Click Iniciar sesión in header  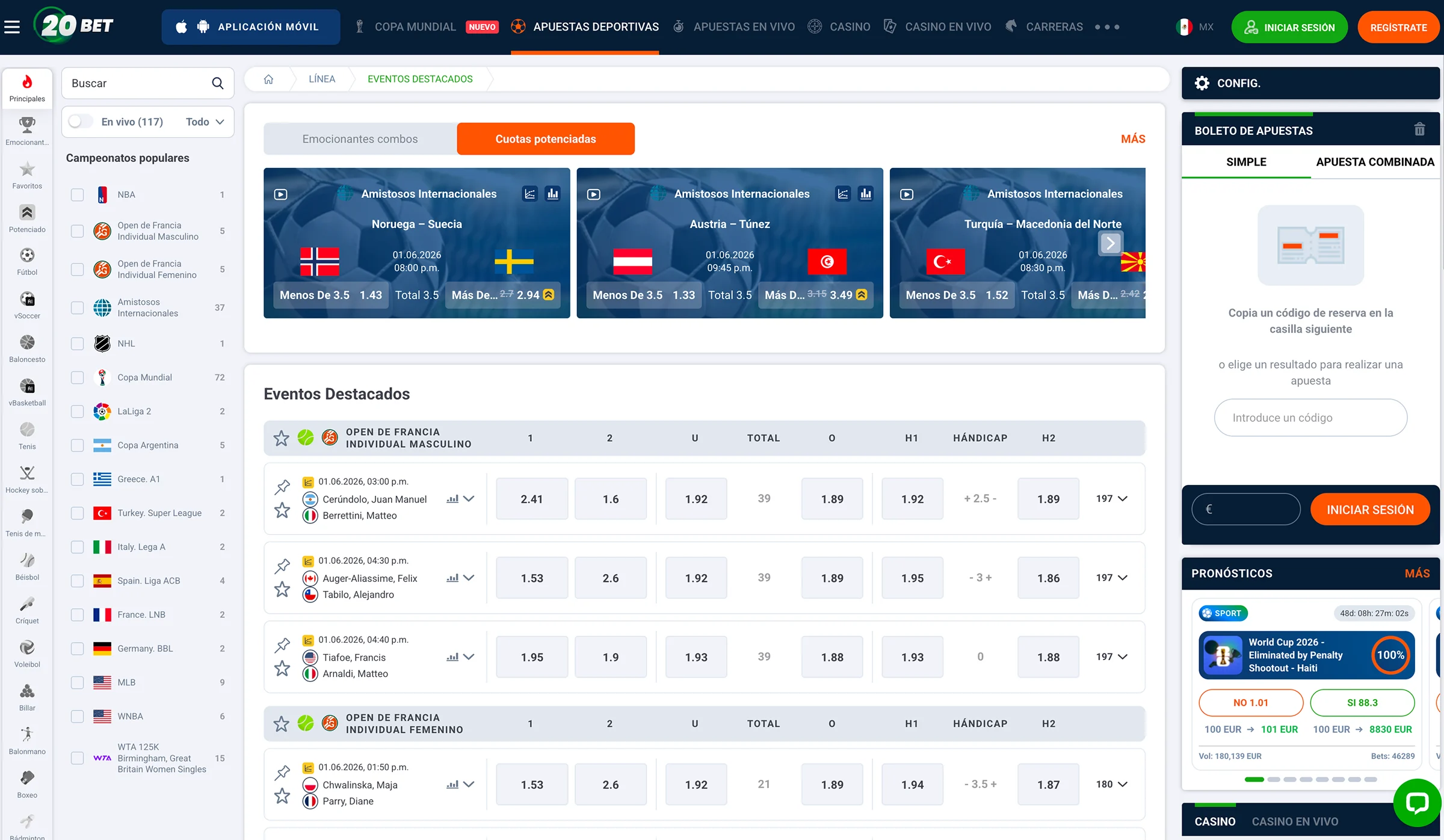coord(1289,27)
